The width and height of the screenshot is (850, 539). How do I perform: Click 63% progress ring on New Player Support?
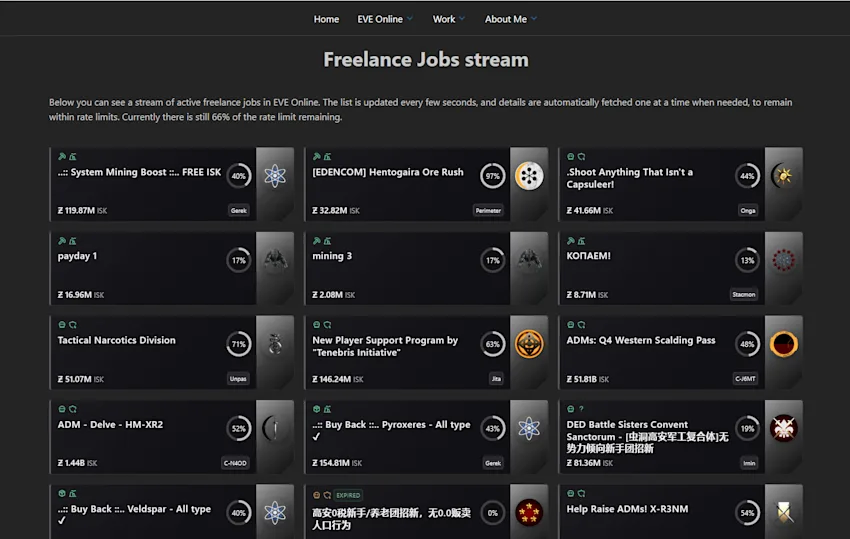point(492,344)
